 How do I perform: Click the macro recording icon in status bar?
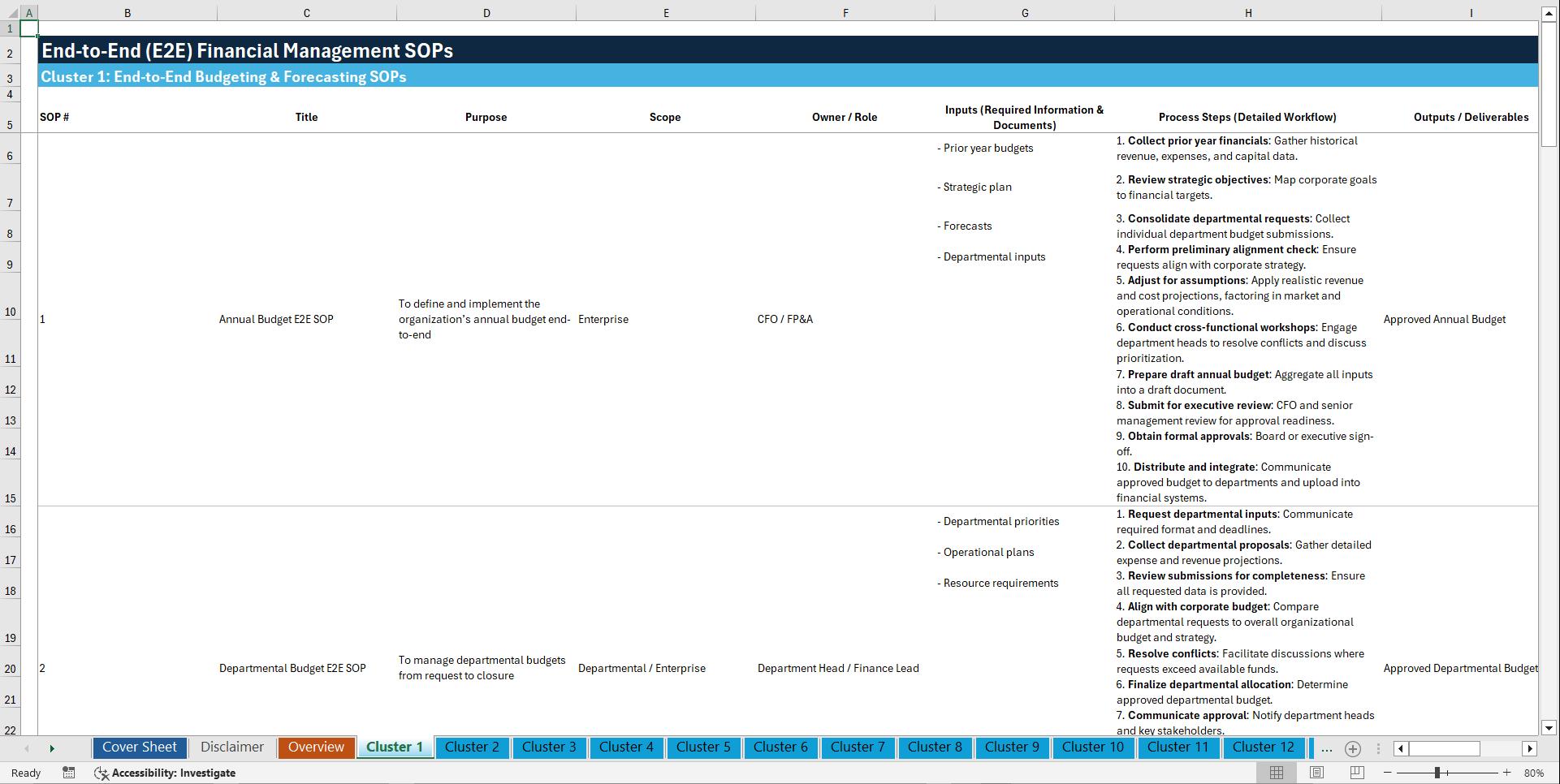69,773
